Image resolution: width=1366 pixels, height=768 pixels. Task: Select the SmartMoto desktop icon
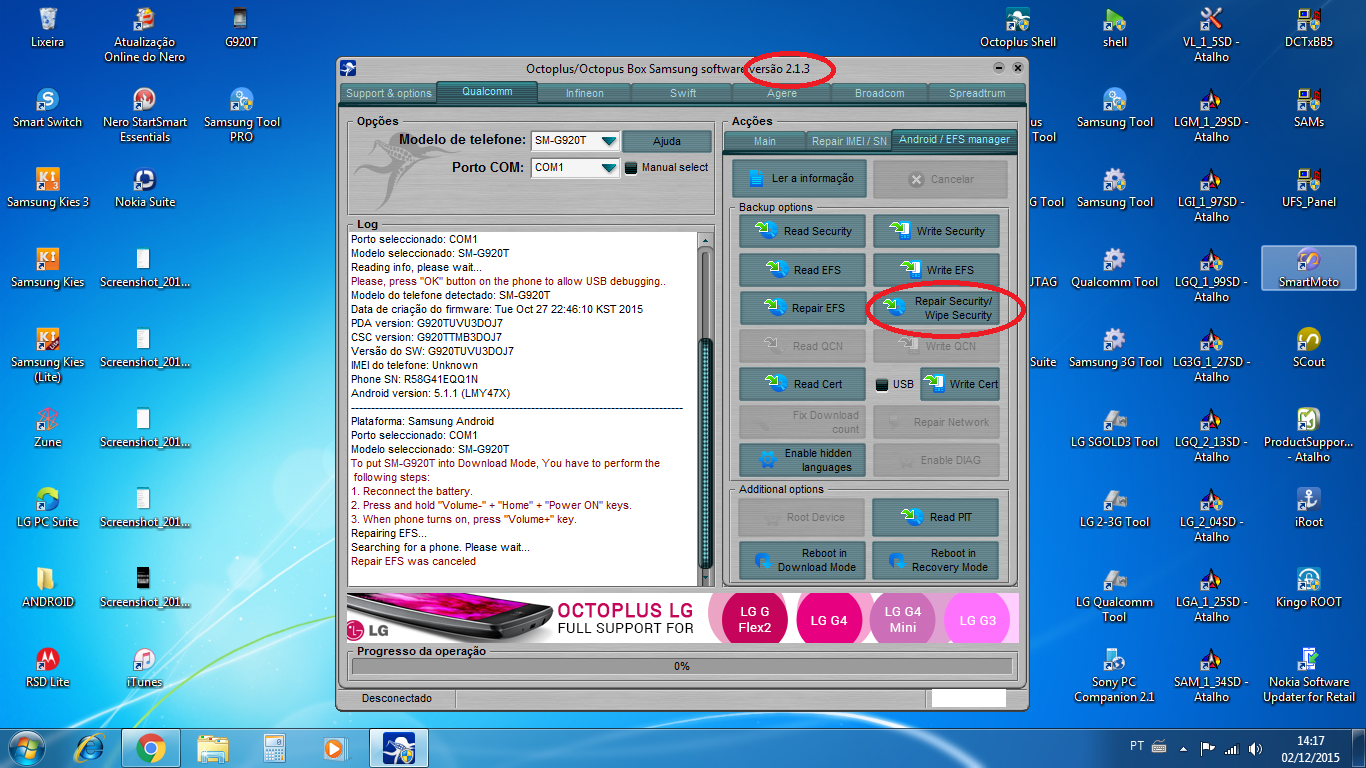tap(1308, 268)
